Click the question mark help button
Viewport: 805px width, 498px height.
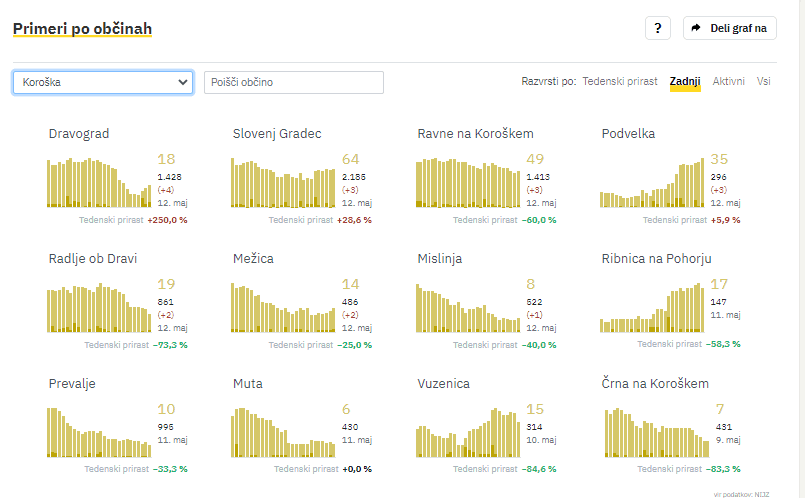tap(657, 29)
